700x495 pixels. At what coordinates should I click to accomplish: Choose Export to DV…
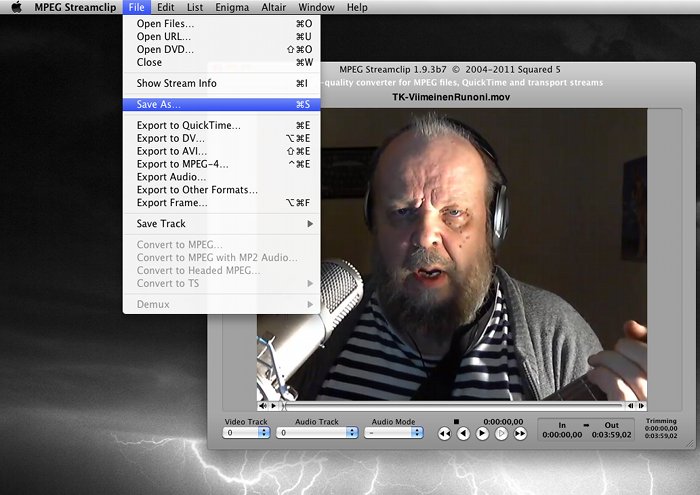[221, 138]
